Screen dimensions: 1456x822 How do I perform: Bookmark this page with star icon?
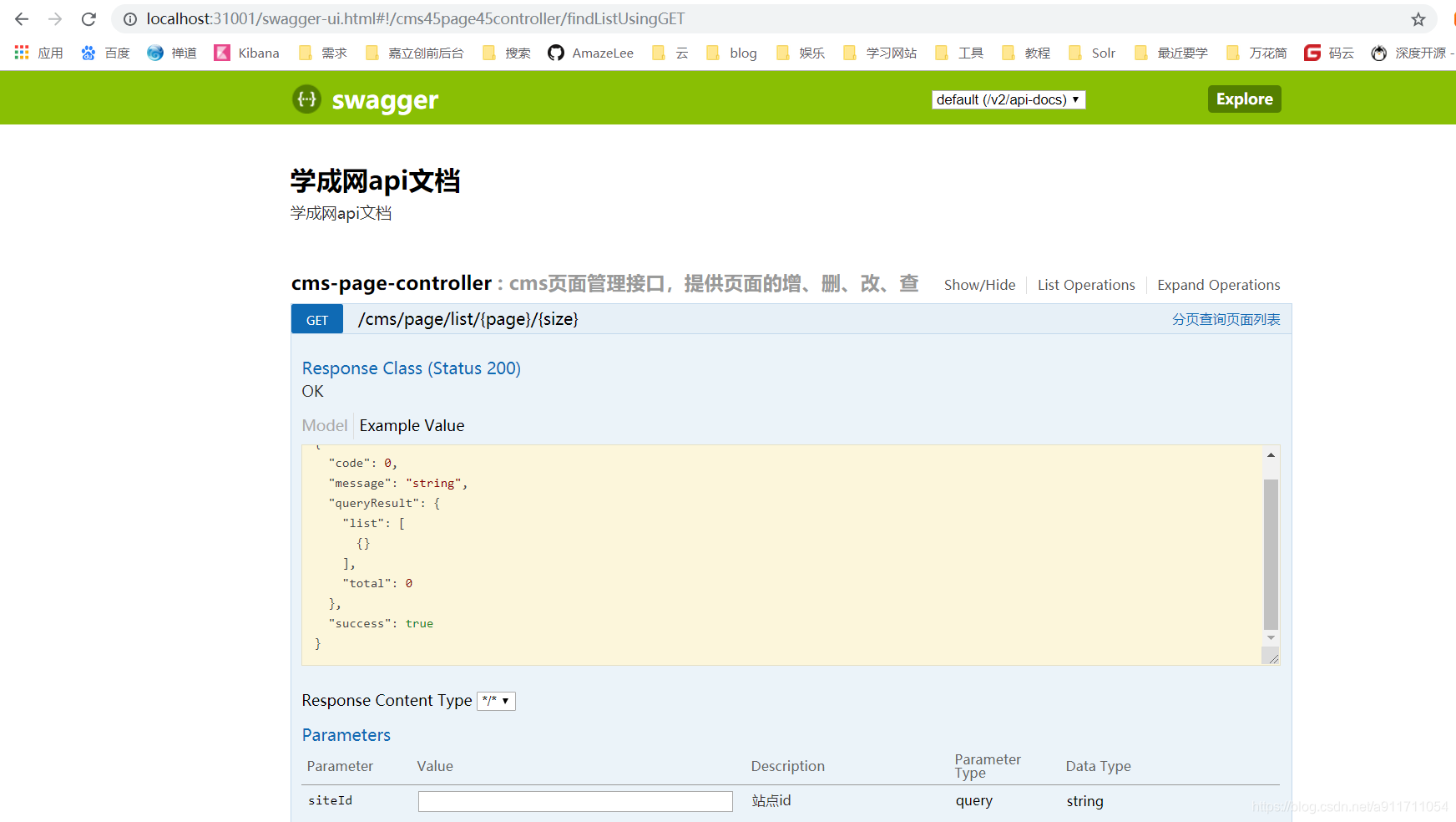point(1418,18)
